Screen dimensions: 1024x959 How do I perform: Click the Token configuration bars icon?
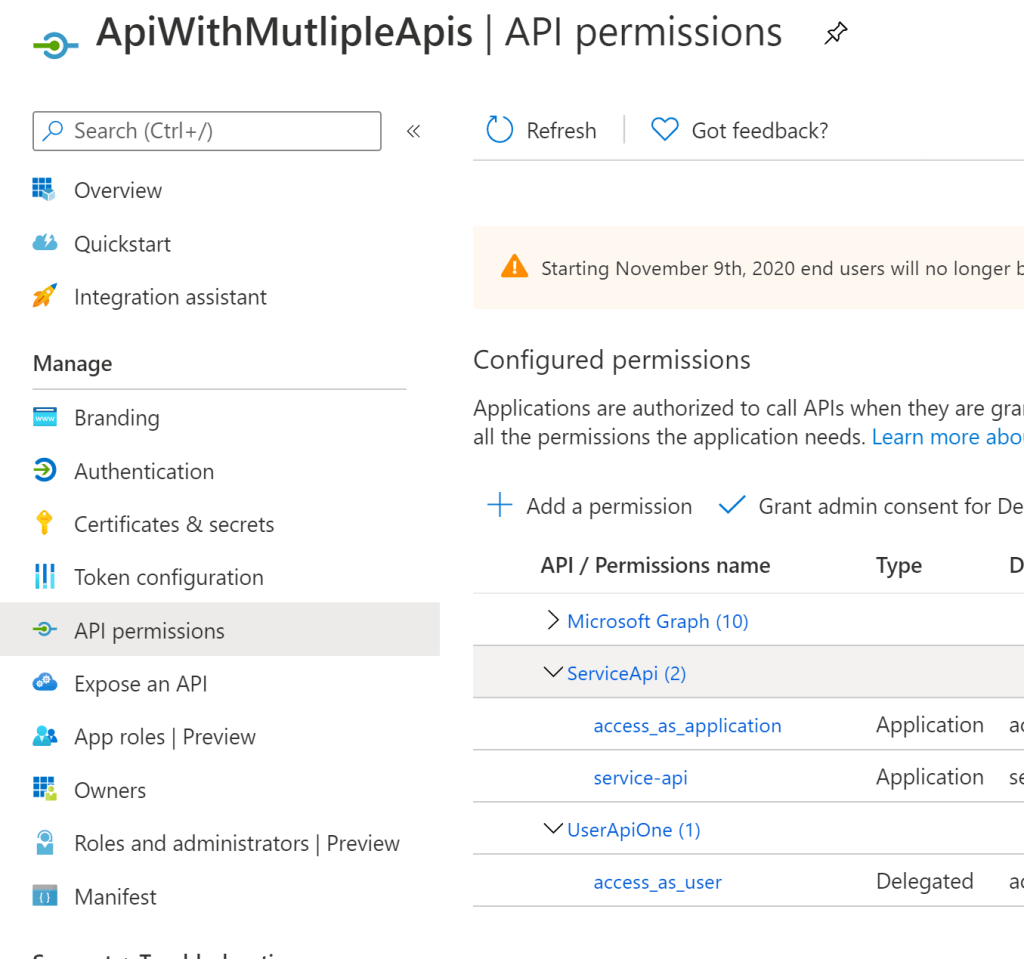pyautogui.click(x=44, y=576)
